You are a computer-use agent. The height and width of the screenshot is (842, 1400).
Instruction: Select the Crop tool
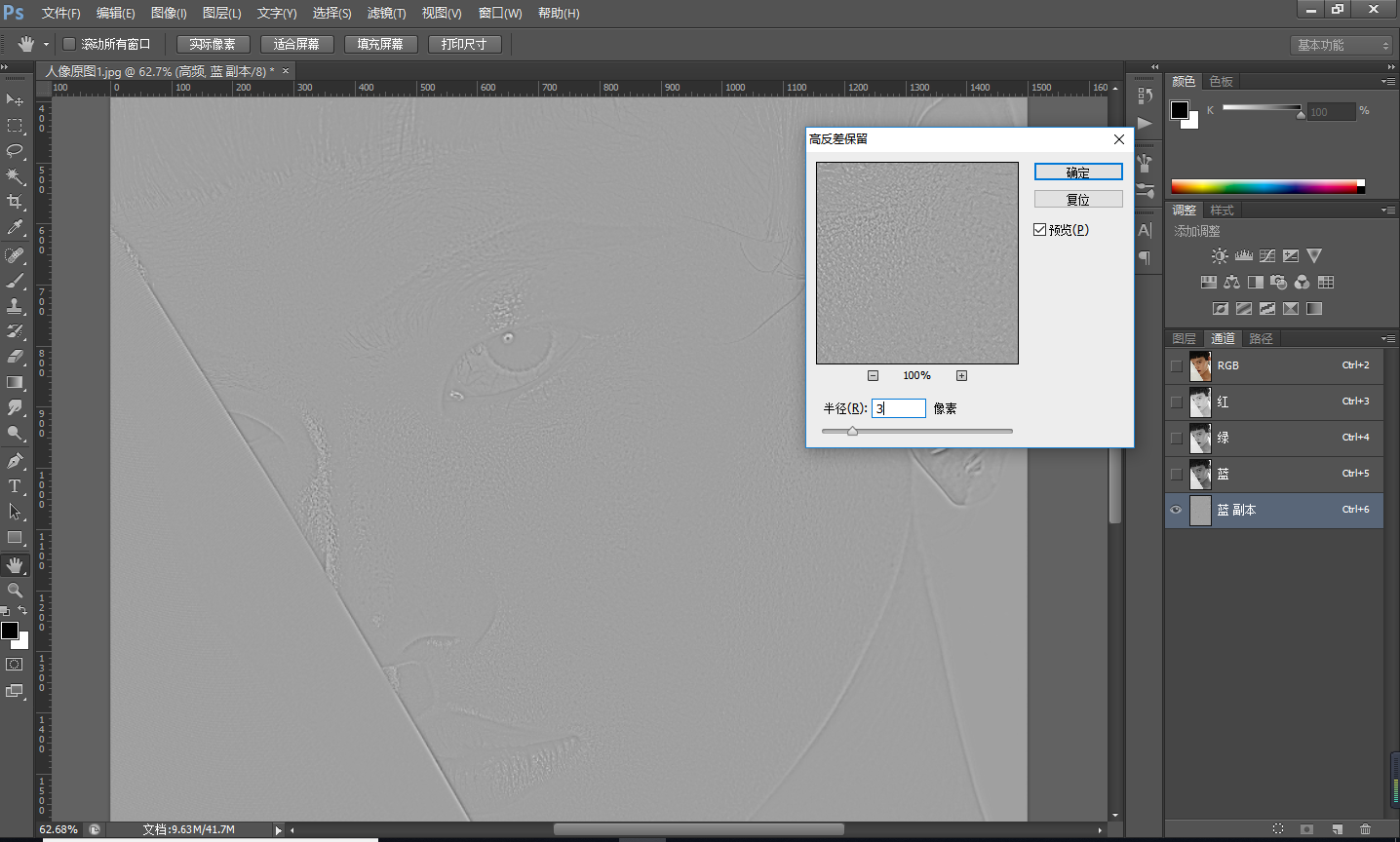point(15,202)
